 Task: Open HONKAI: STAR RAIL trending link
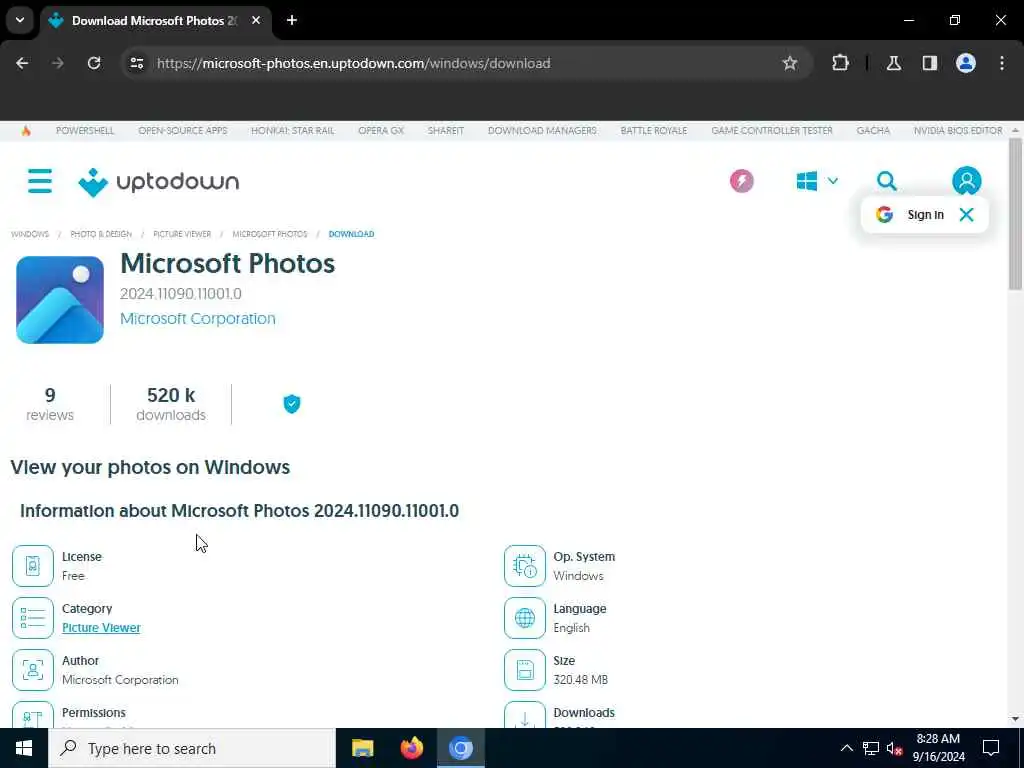point(293,131)
